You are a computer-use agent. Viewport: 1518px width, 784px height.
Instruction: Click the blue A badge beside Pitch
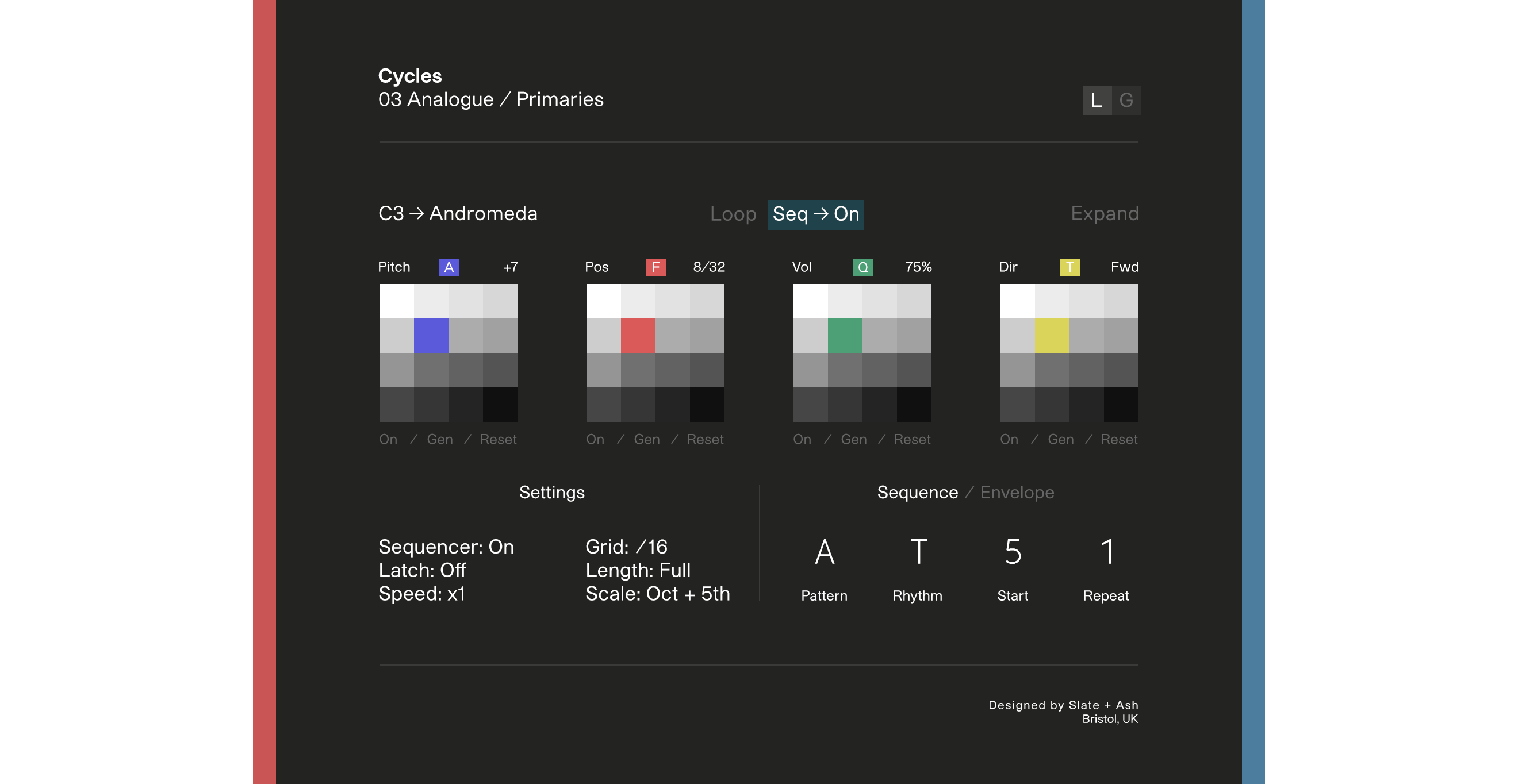[x=448, y=267]
